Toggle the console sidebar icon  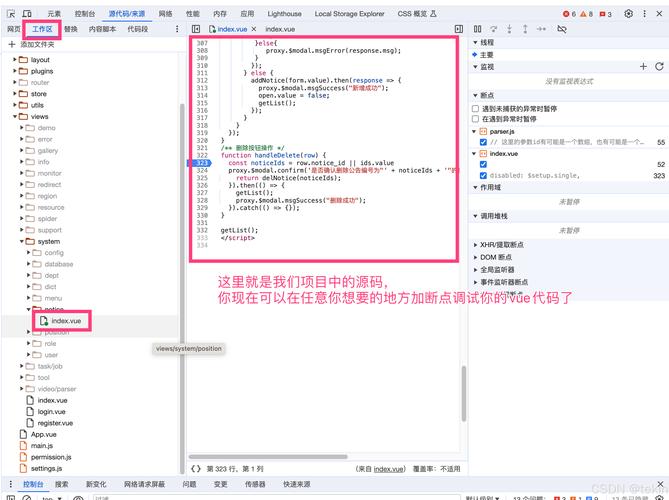pyautogui.click(x=11, y=497)
